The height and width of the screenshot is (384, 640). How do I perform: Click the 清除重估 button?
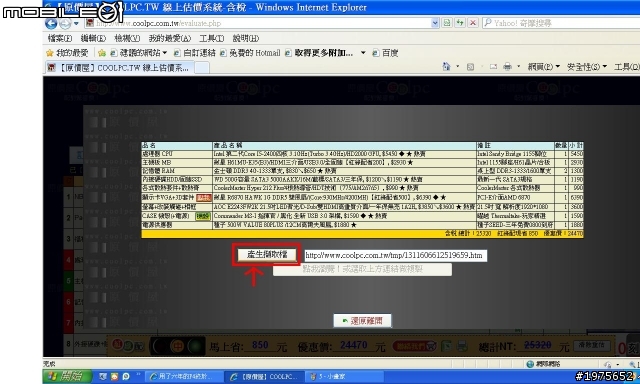click(591, 345)
